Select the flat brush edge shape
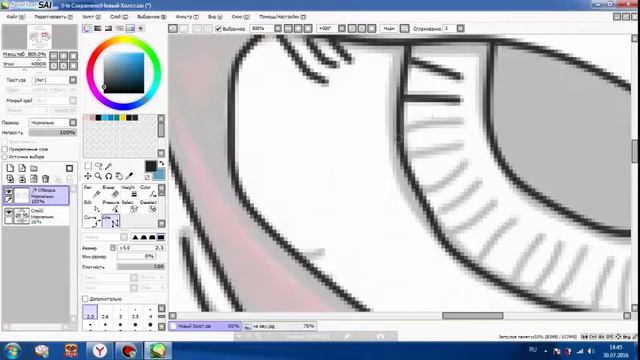The height and width of the screenshot is (360, 640). 161,237
